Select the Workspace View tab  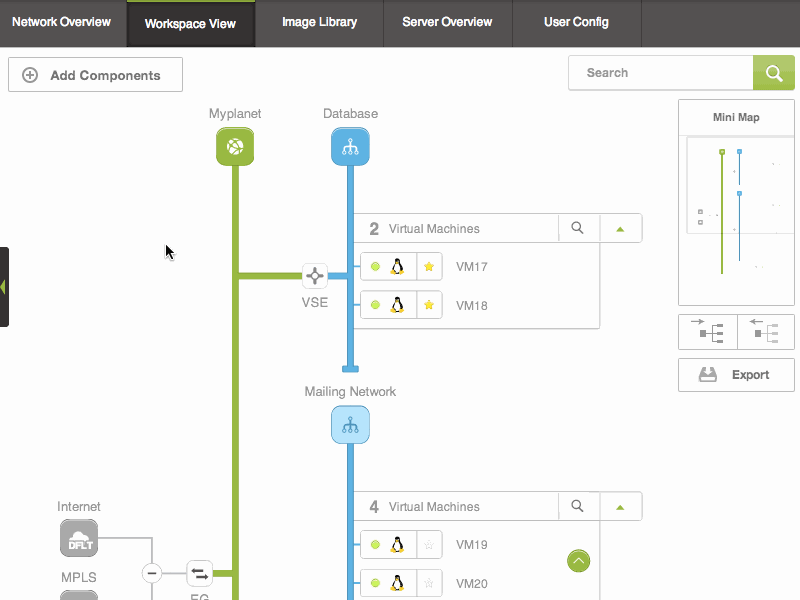190,23
